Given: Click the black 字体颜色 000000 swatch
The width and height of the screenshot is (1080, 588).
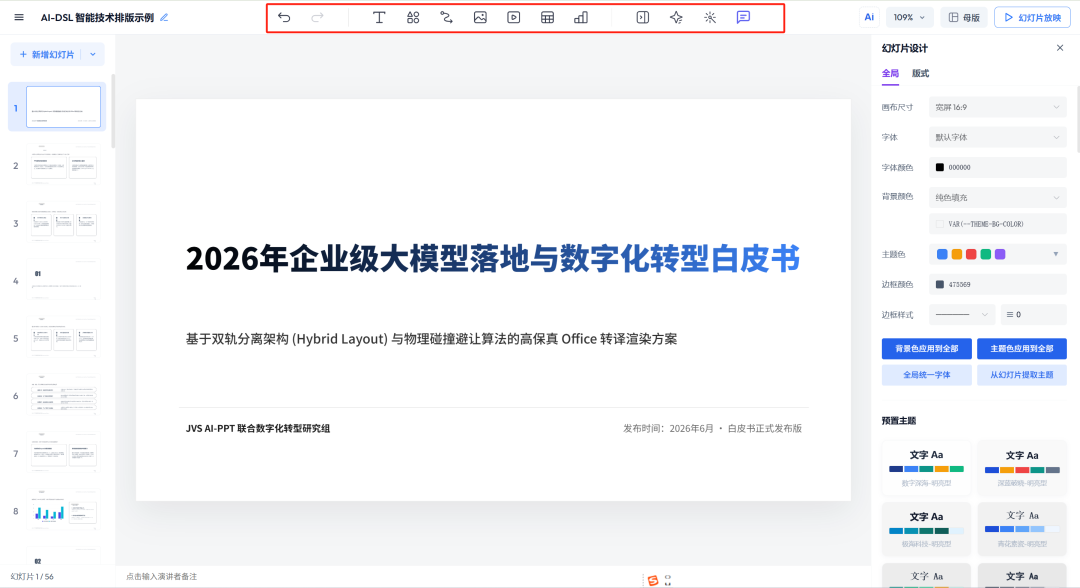Looking at the screenshot, I should tap(939, 167).
